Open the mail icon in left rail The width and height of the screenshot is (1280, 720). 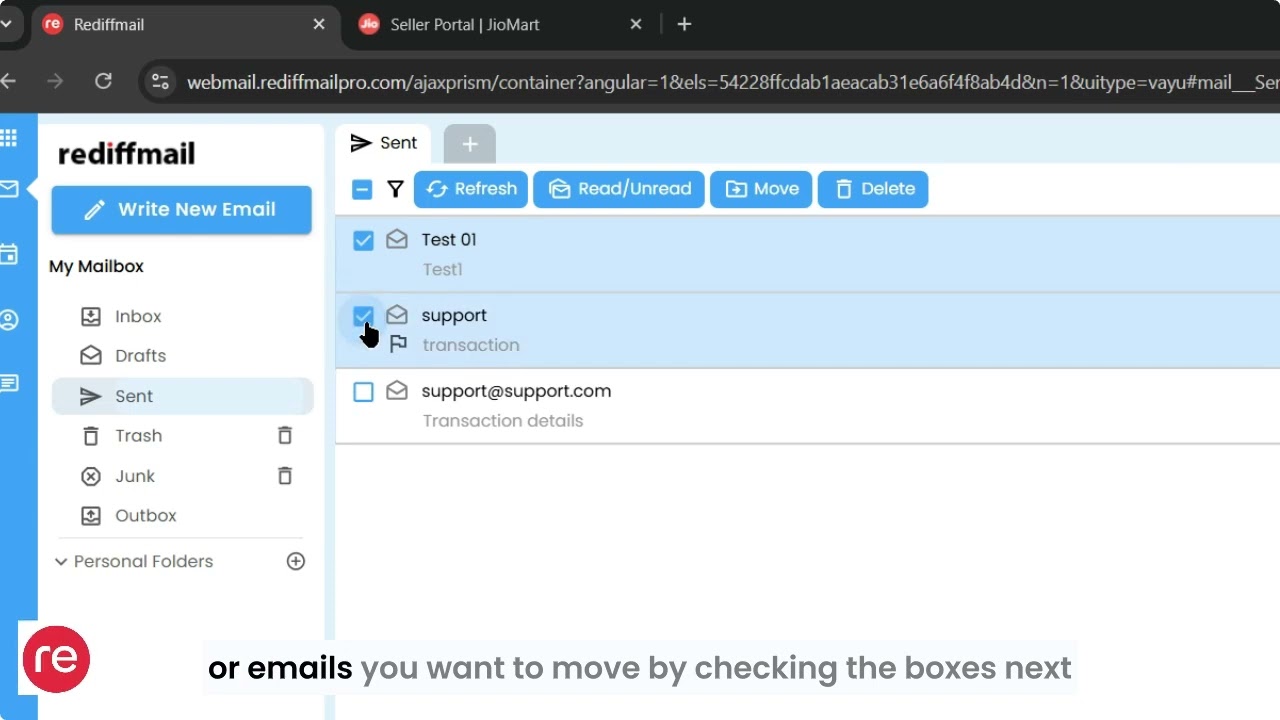coord(9,188)
